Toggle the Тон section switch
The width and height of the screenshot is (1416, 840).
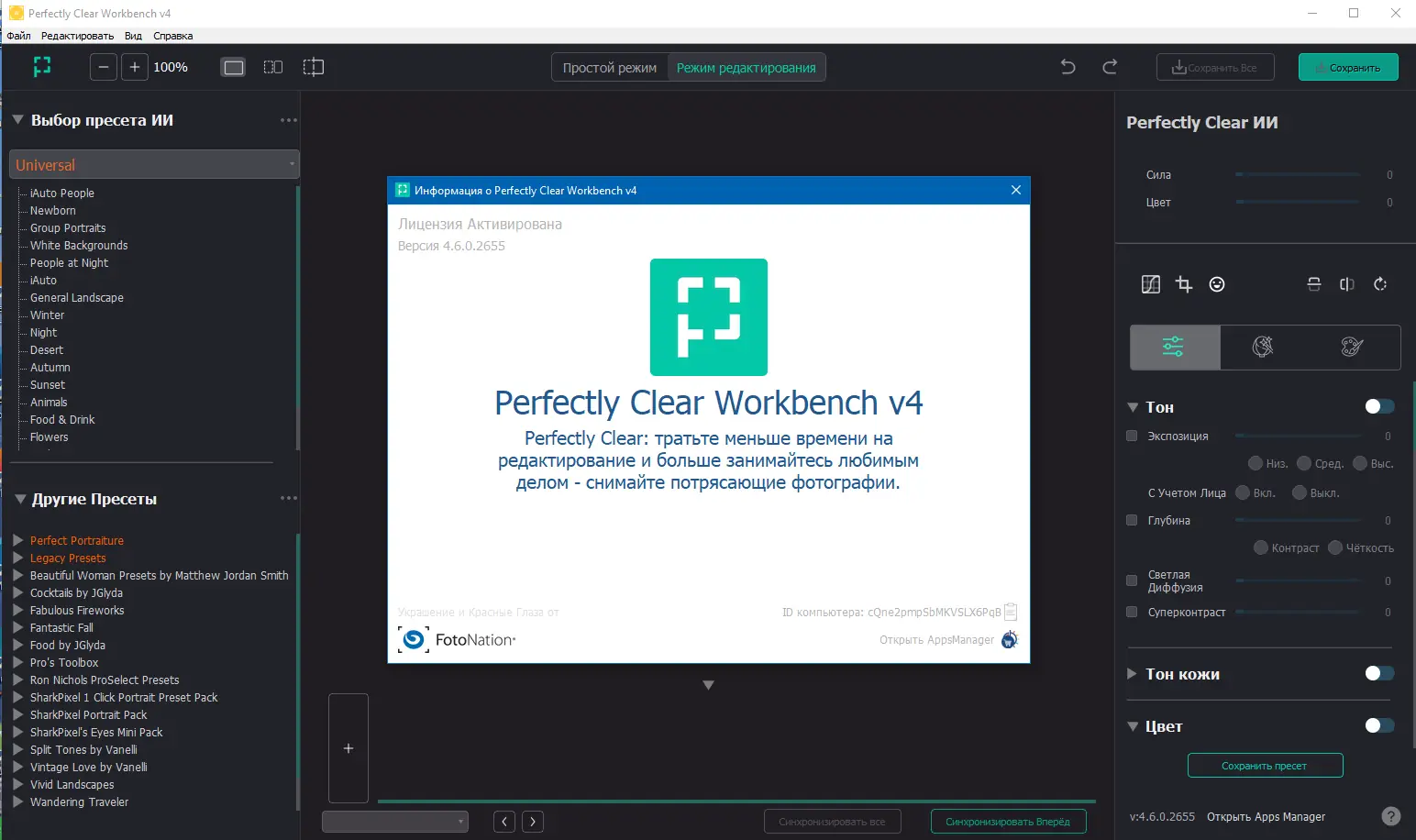point(1379,406)
